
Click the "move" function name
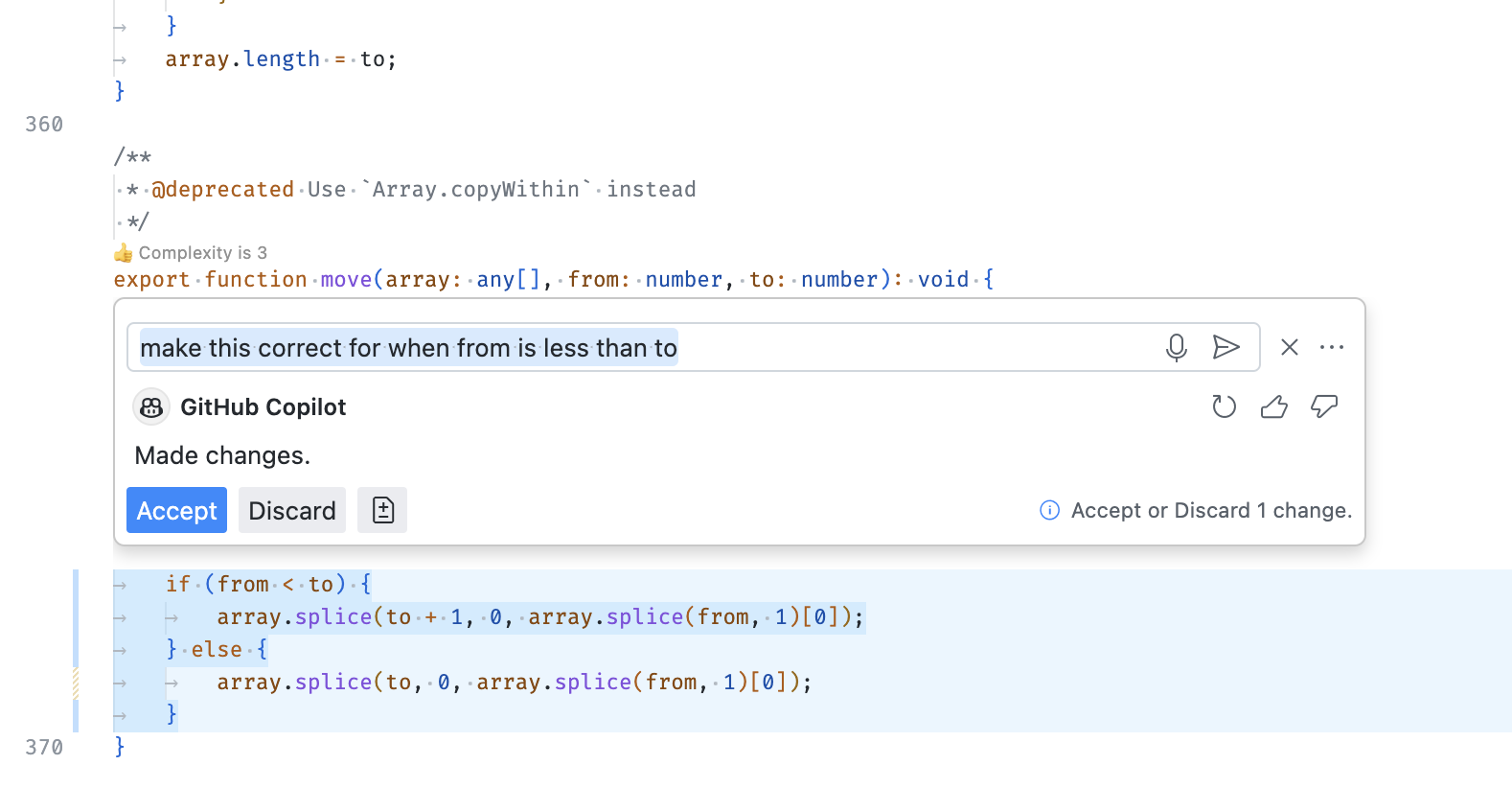346,280
